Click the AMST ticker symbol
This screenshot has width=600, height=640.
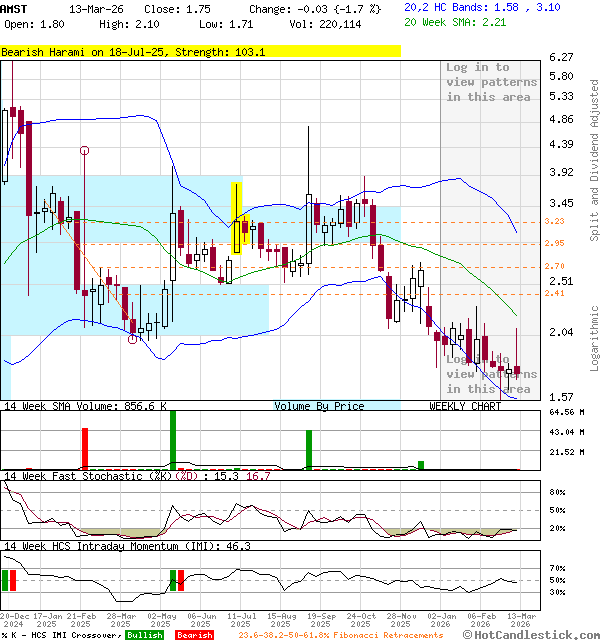pos(14,8)
